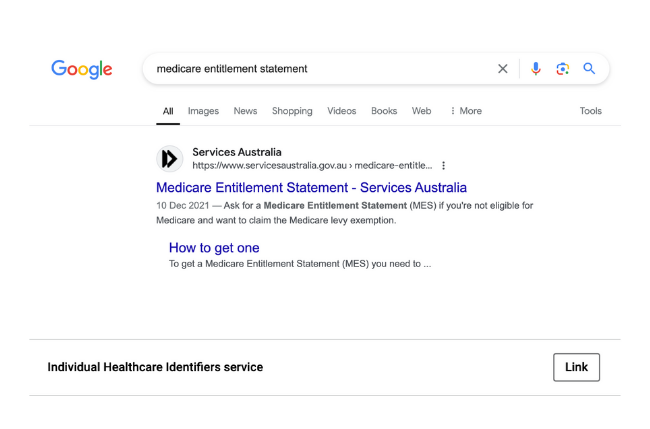Select the Web results tab
Image resolution: width=650 pixels, height=429 pixels.
(422, 111)
